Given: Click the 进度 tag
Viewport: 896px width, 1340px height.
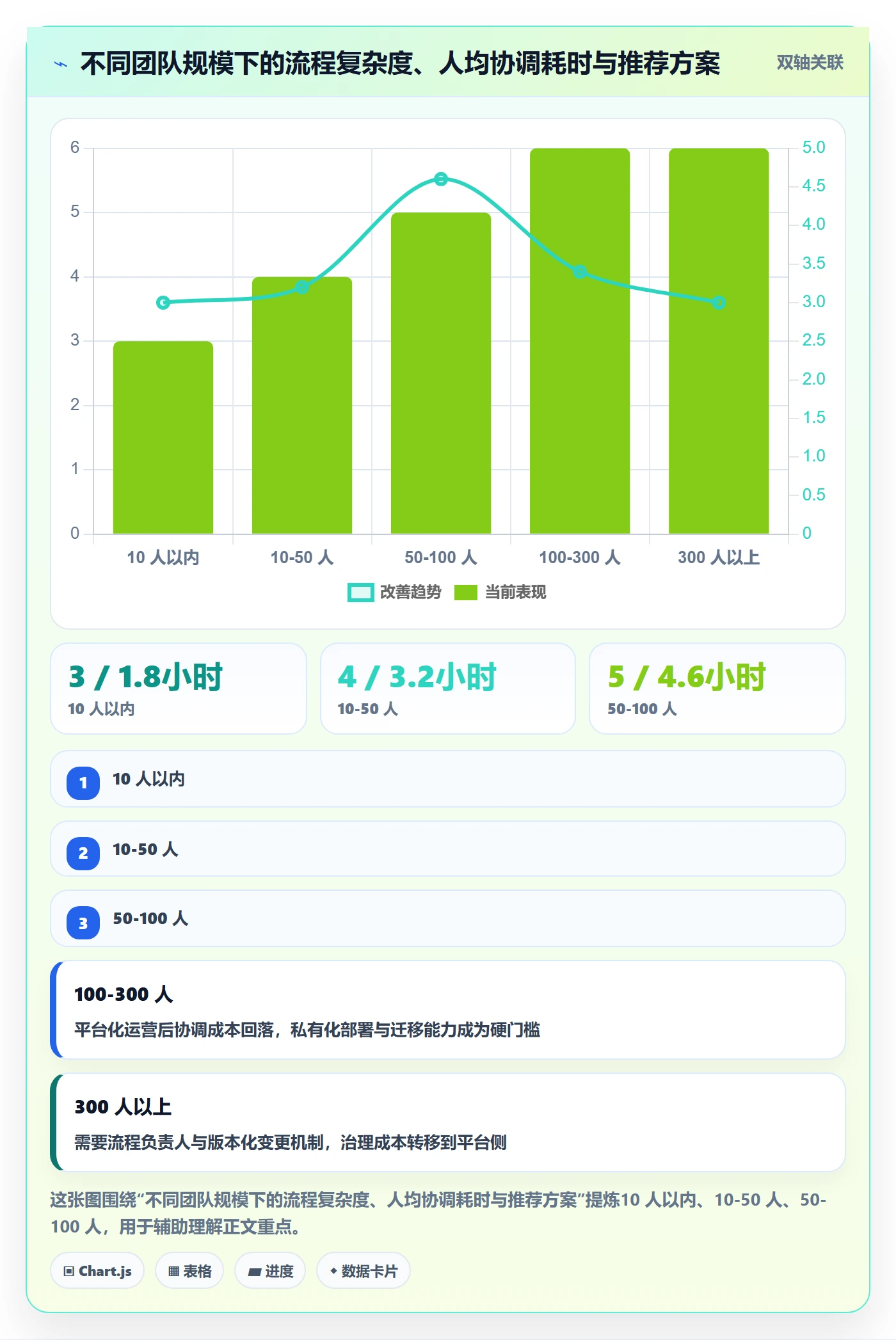Looking at the screenshot, I should tap(270, 1271).
